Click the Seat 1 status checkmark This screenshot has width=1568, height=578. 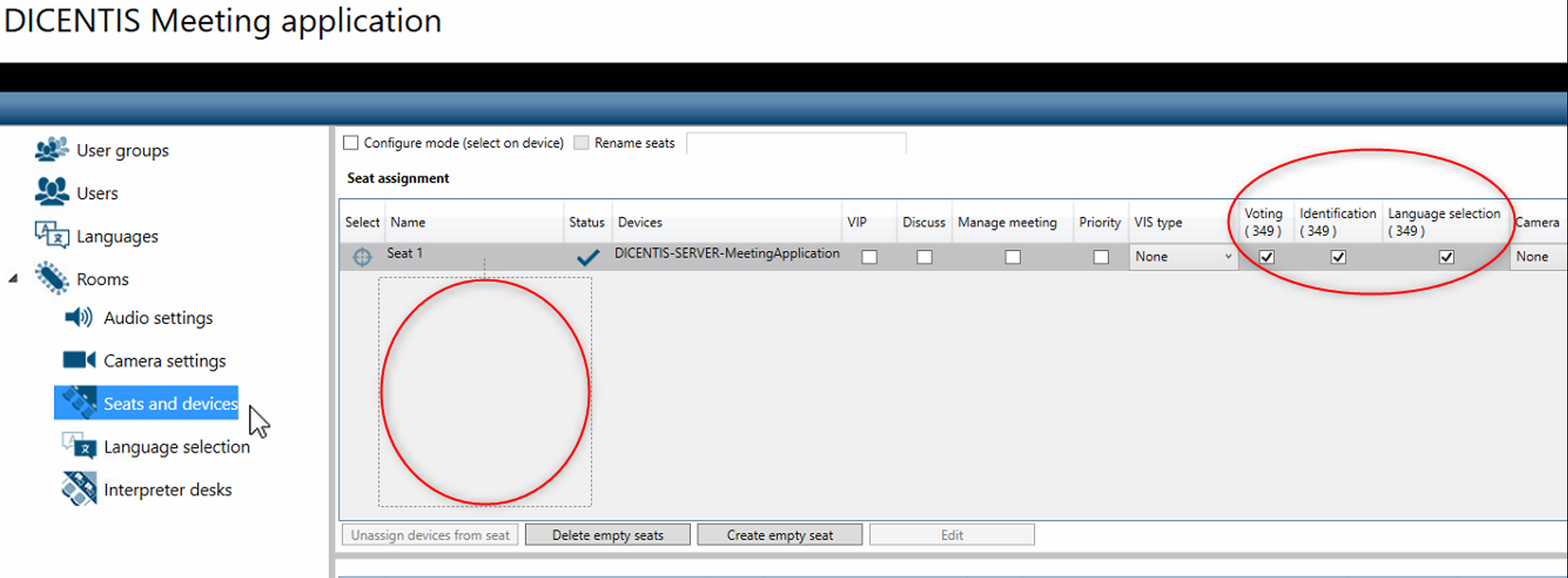(587, 257)
